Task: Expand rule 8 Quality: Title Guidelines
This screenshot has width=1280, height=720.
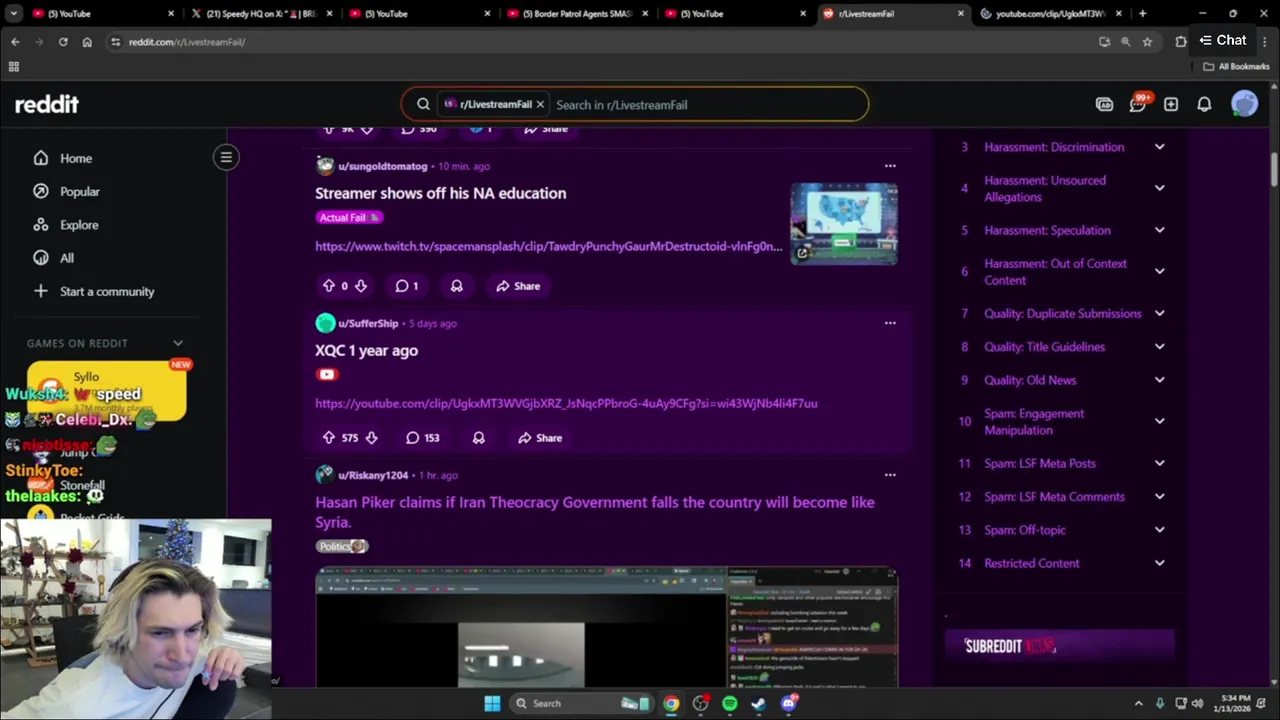Action: (1159, 347)
